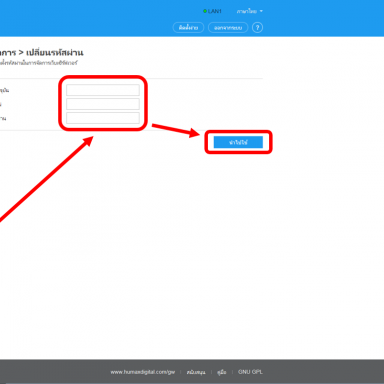Open the www.humaxdigital.com/gw footer link
Viewport: 384px width, 384px height.
pyautogui.click(x=143, y=372)
